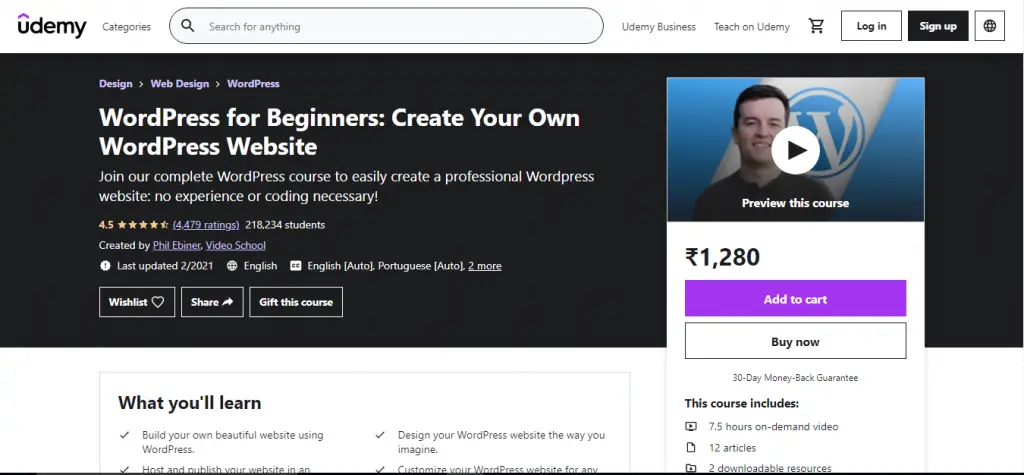The width and height of the screenshot is (1024, 475).
Task: Click the search magnifier icon
Action: (187, 27)
